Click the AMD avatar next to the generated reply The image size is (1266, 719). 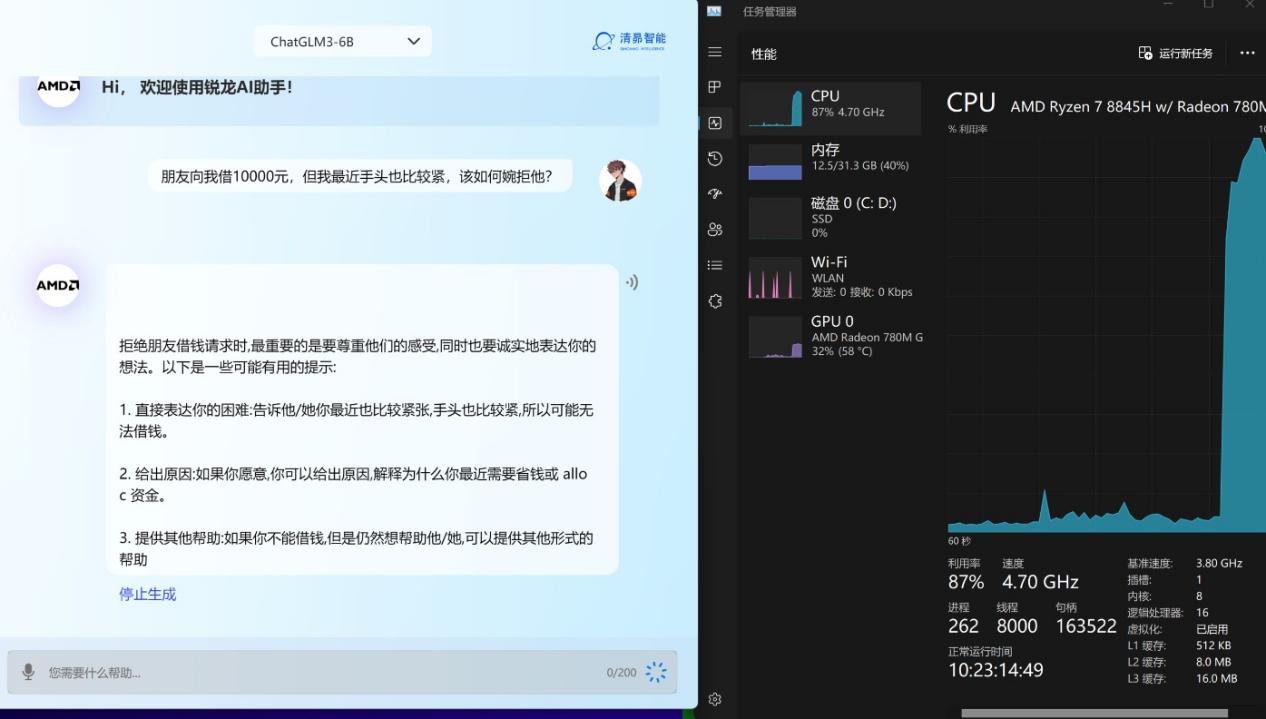click(x=58, y=285)
